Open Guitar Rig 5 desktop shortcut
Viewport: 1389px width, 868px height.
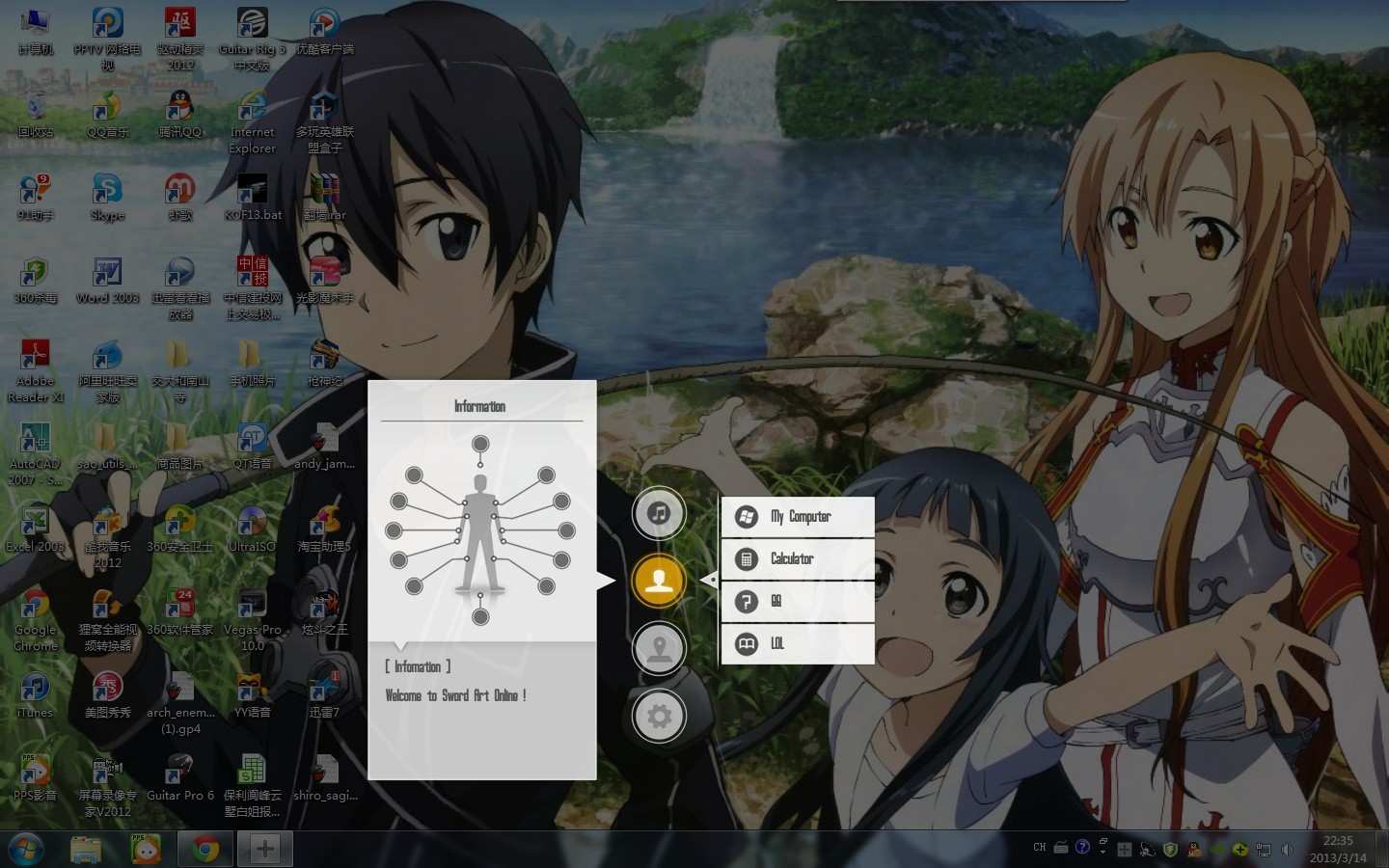[252, 38]
